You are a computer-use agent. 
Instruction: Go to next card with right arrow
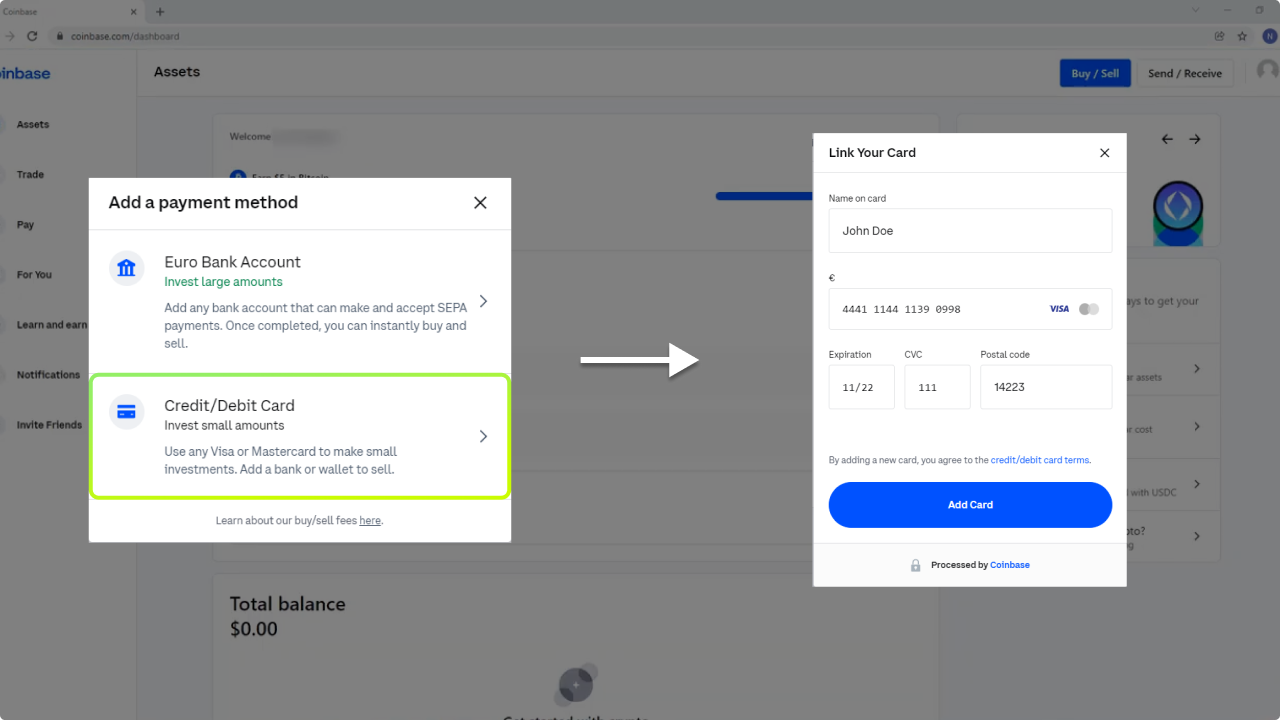(1195, 140)
